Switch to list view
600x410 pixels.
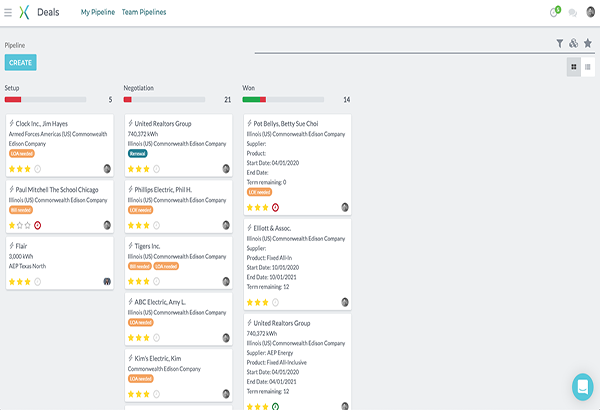pos(588,67)
